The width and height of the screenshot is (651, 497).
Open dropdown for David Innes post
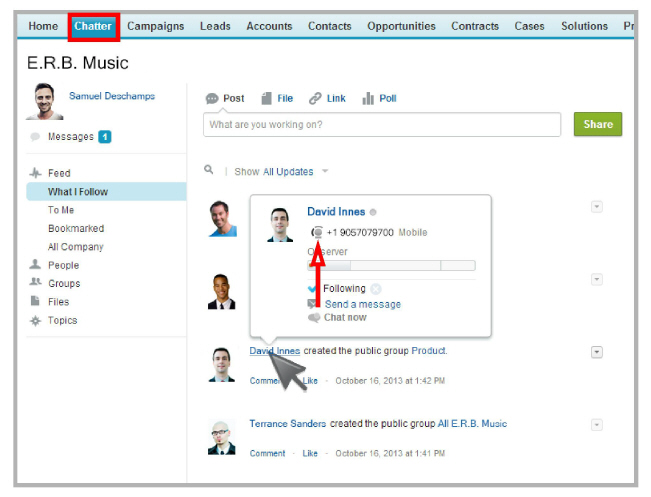pos(597,352)
